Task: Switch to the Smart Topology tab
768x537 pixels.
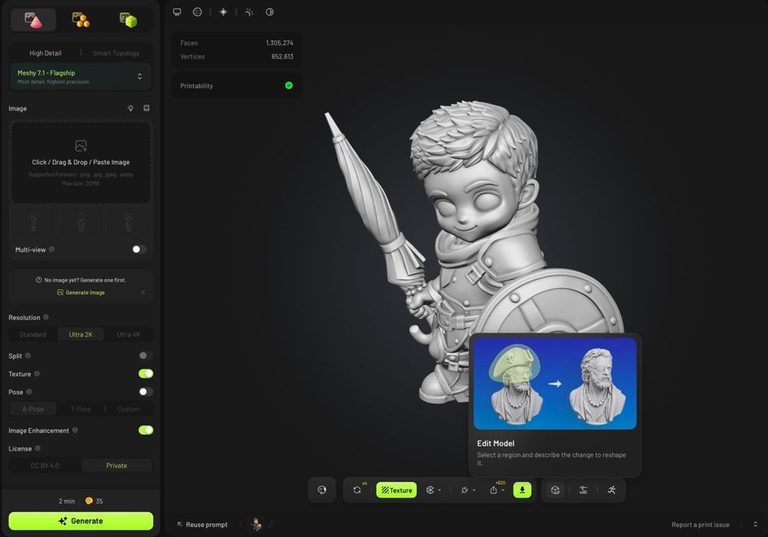Action: click(x=116, y=53)
